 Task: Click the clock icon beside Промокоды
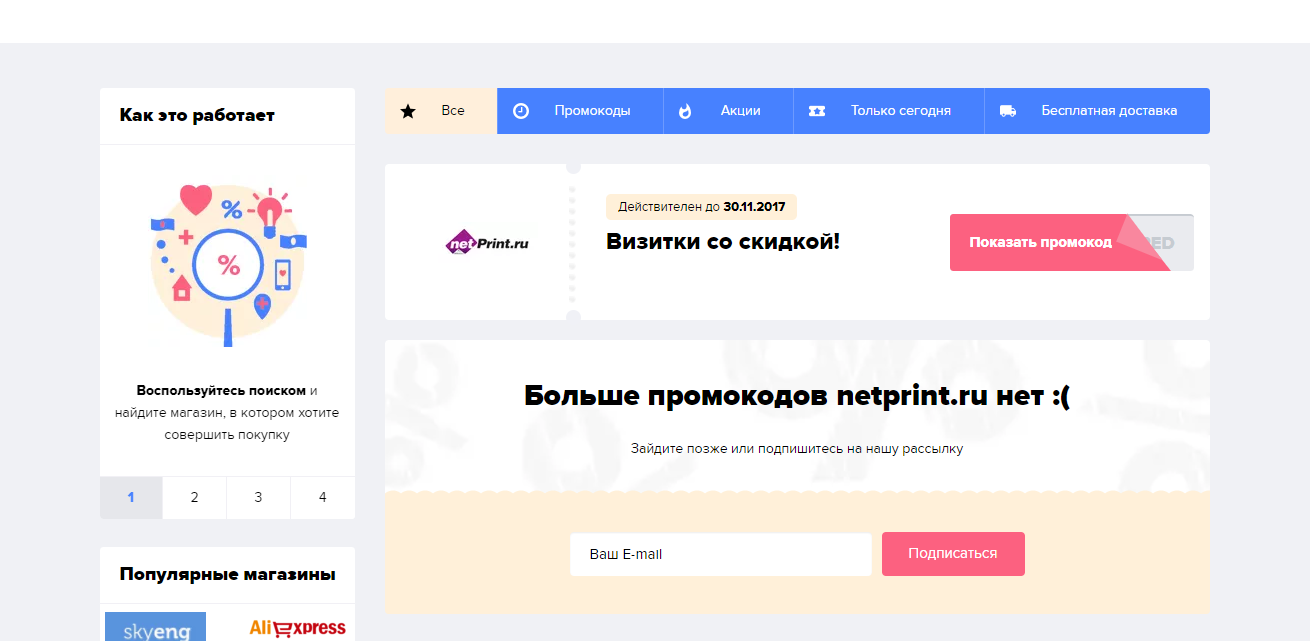pyautogui.click(x=521, y=111)
